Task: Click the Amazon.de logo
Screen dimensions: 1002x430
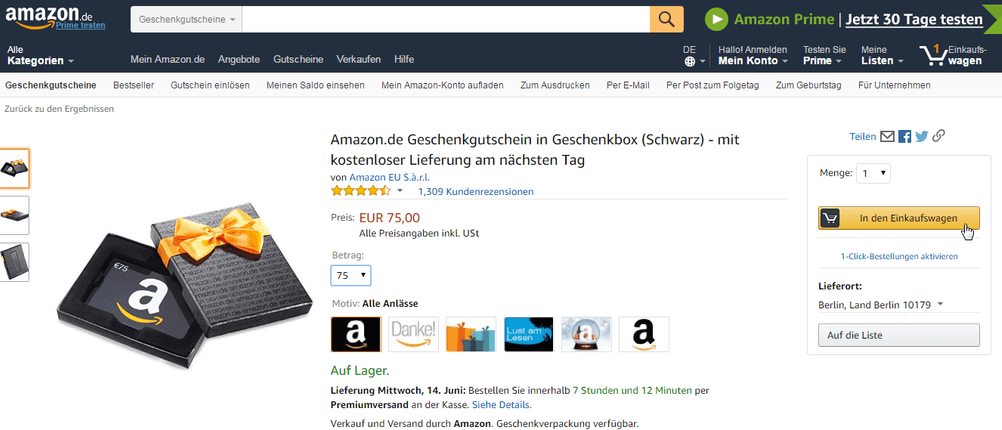Action: click(x=56, y=18)
